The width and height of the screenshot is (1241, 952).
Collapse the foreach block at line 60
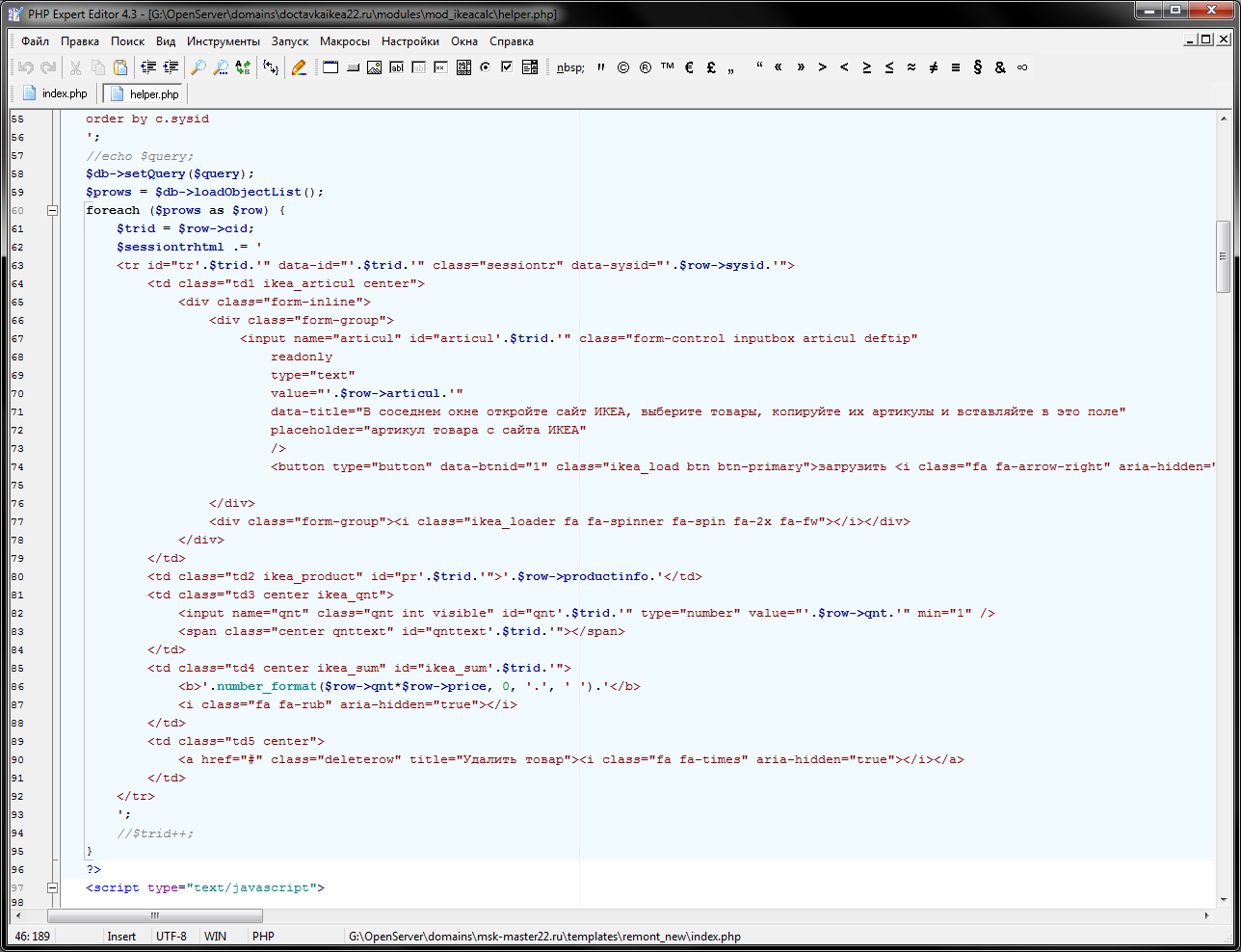pos(53,210)
